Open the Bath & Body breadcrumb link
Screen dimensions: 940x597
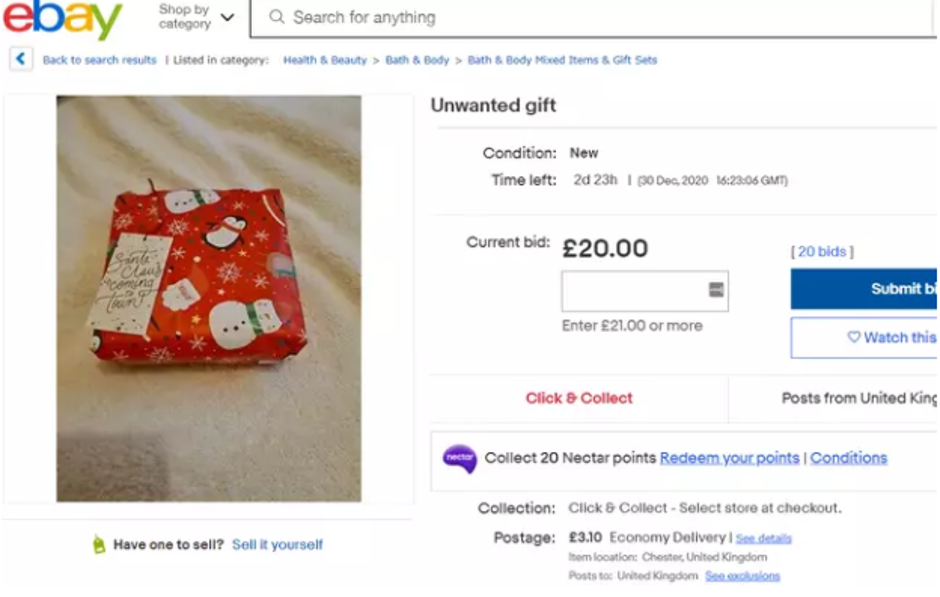point(417,60)
